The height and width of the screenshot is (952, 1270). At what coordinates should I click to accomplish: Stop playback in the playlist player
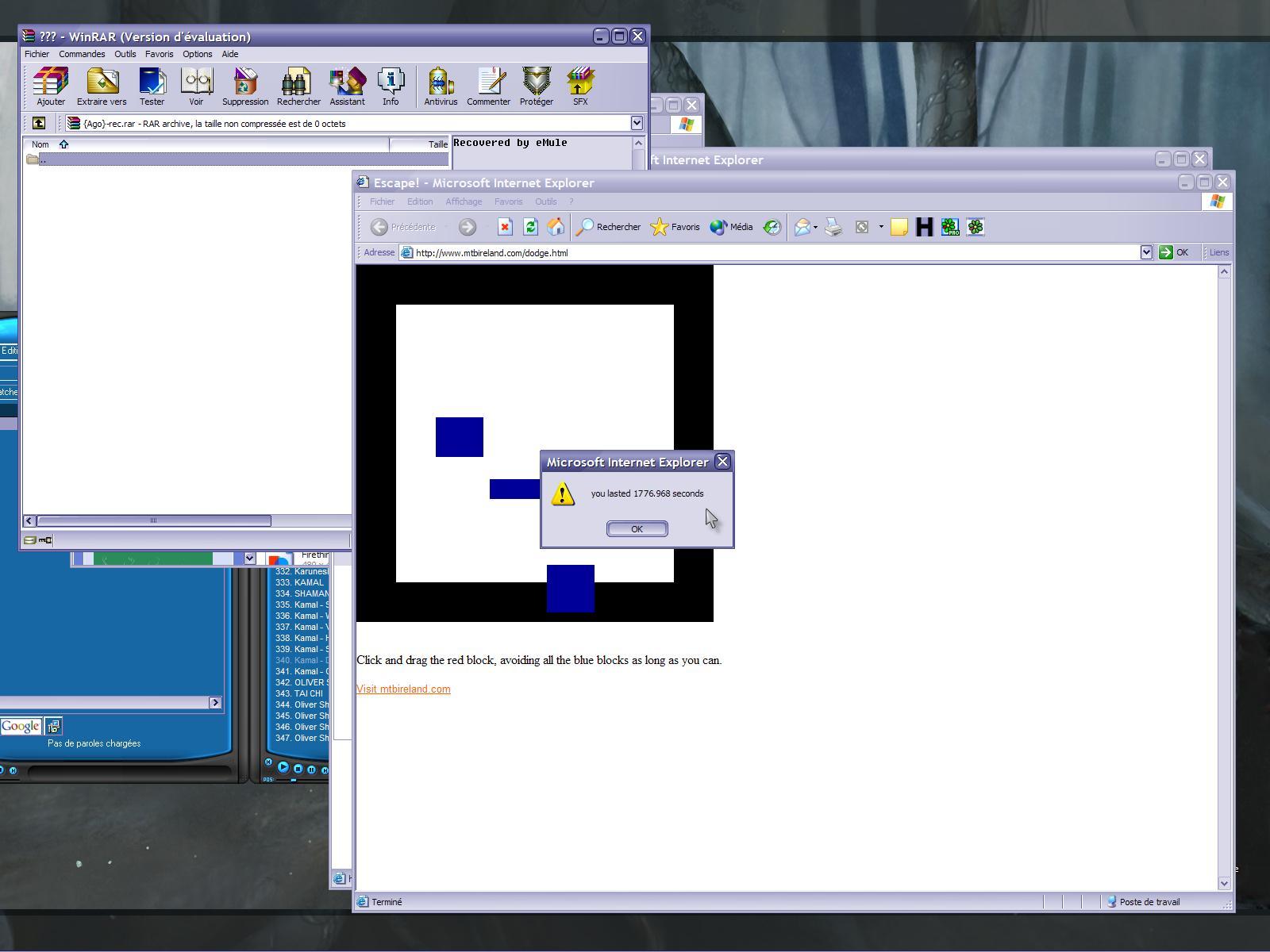click(x=298, y=769)
